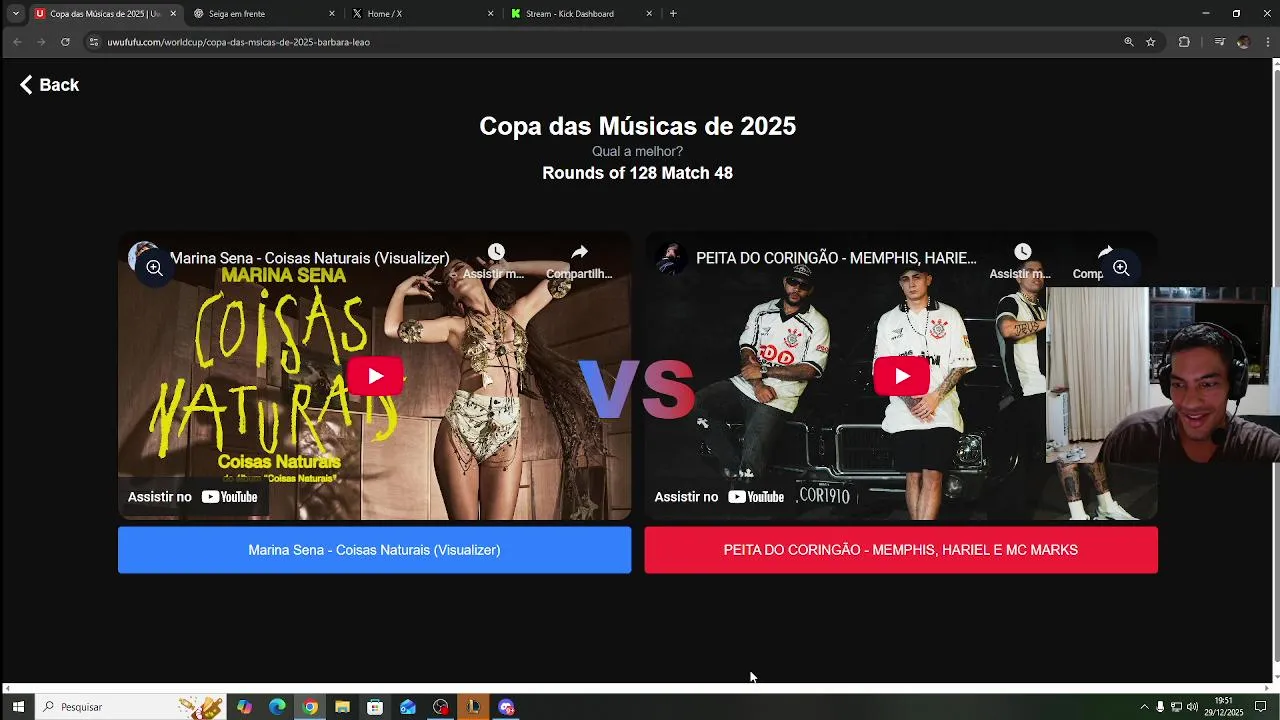
Task: Open 'Assistir no YouTube' on Marina Sena video
Action: [193, 497]
